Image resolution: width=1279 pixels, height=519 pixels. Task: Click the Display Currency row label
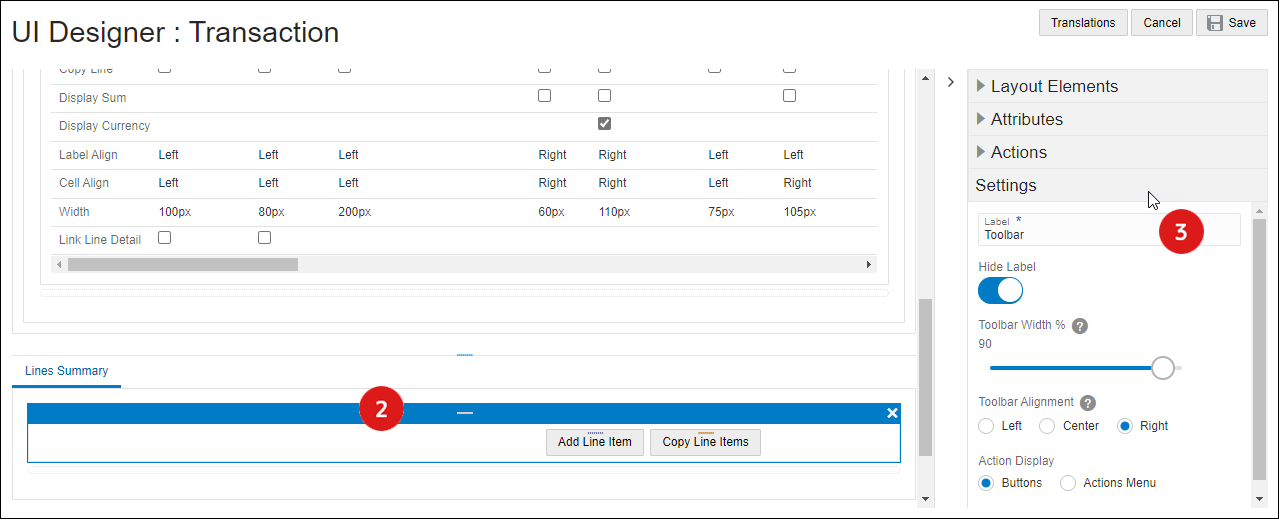[104, 126]
